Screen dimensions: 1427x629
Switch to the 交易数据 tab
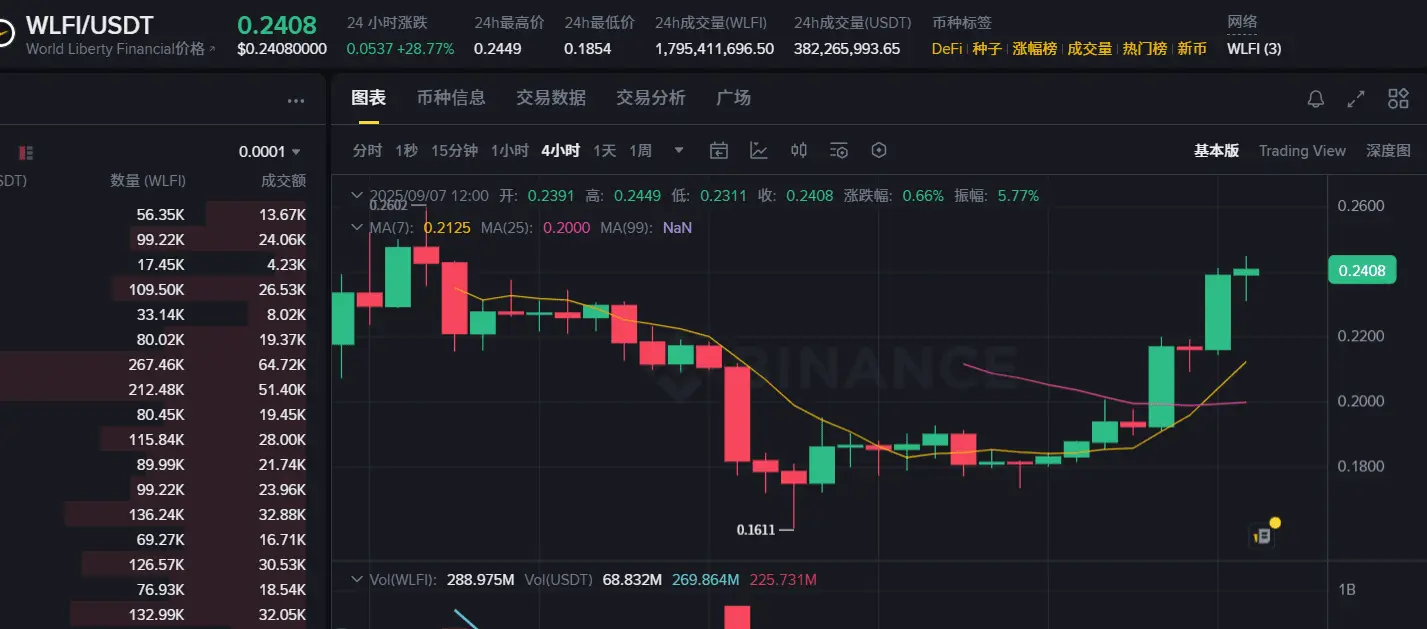[551, 98]
